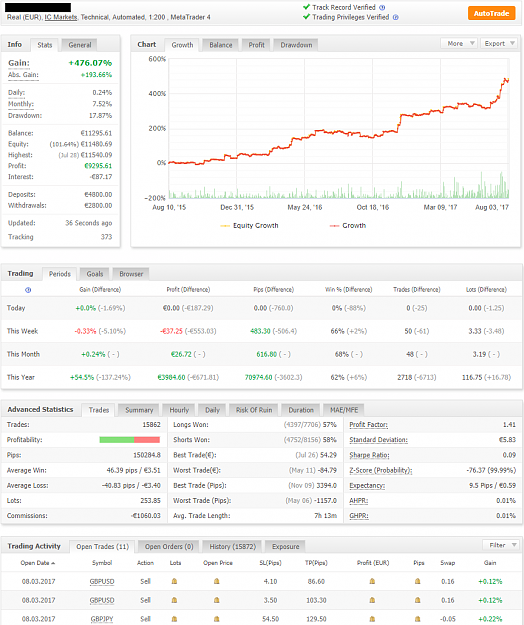Select the History (15872) tab
Viewport: 524px width, 625px height.
click(x=232, y=546)
